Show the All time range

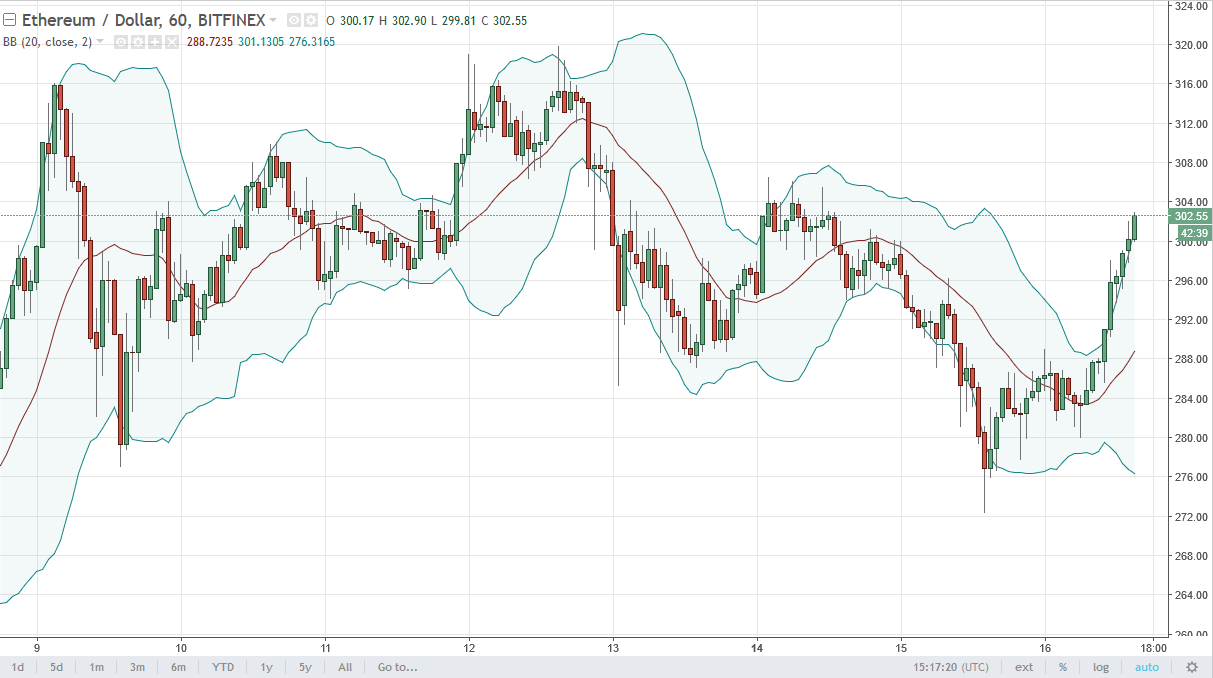(x=345, y=667)
